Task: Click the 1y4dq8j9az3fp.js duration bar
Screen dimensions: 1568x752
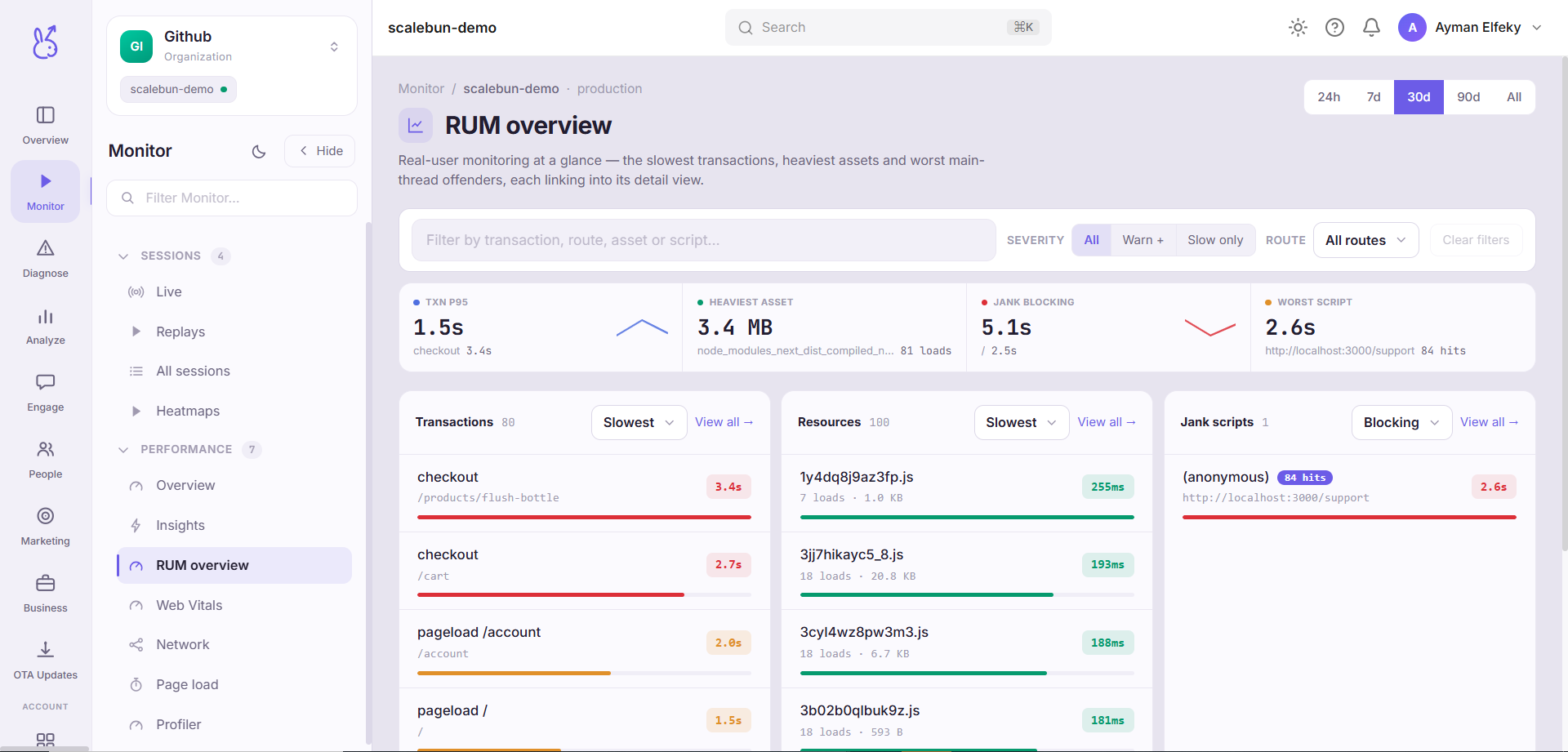Action: click(967, 517)
